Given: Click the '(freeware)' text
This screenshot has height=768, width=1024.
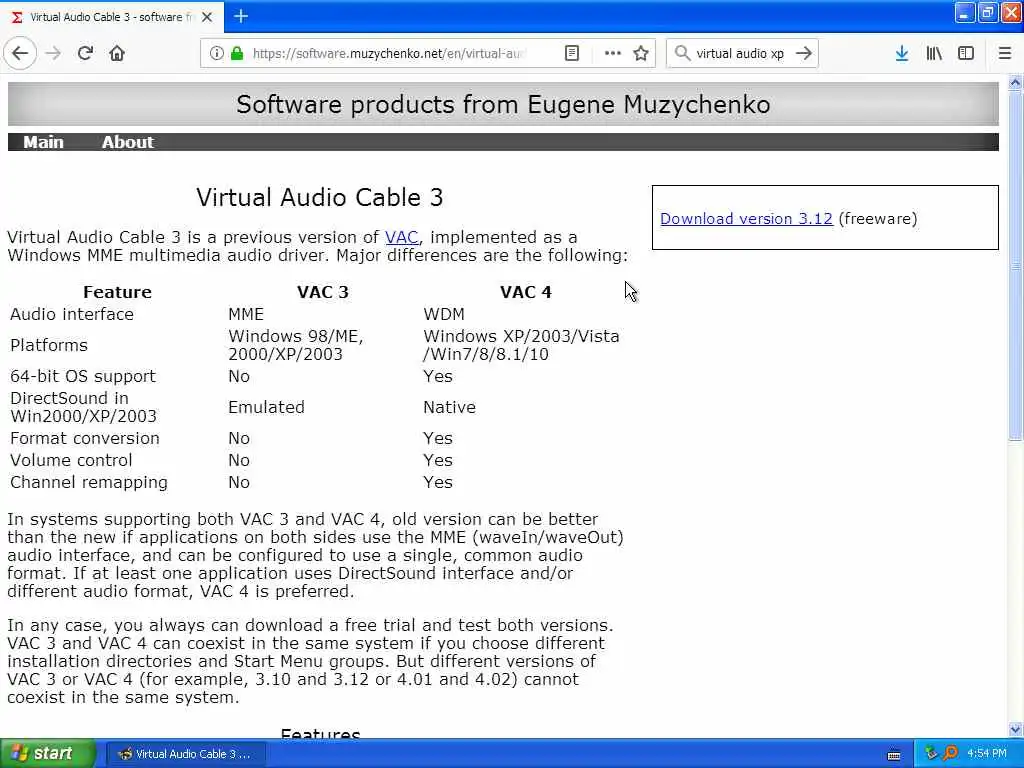Looking at the screenshot, I should click(x=878, y=219).
